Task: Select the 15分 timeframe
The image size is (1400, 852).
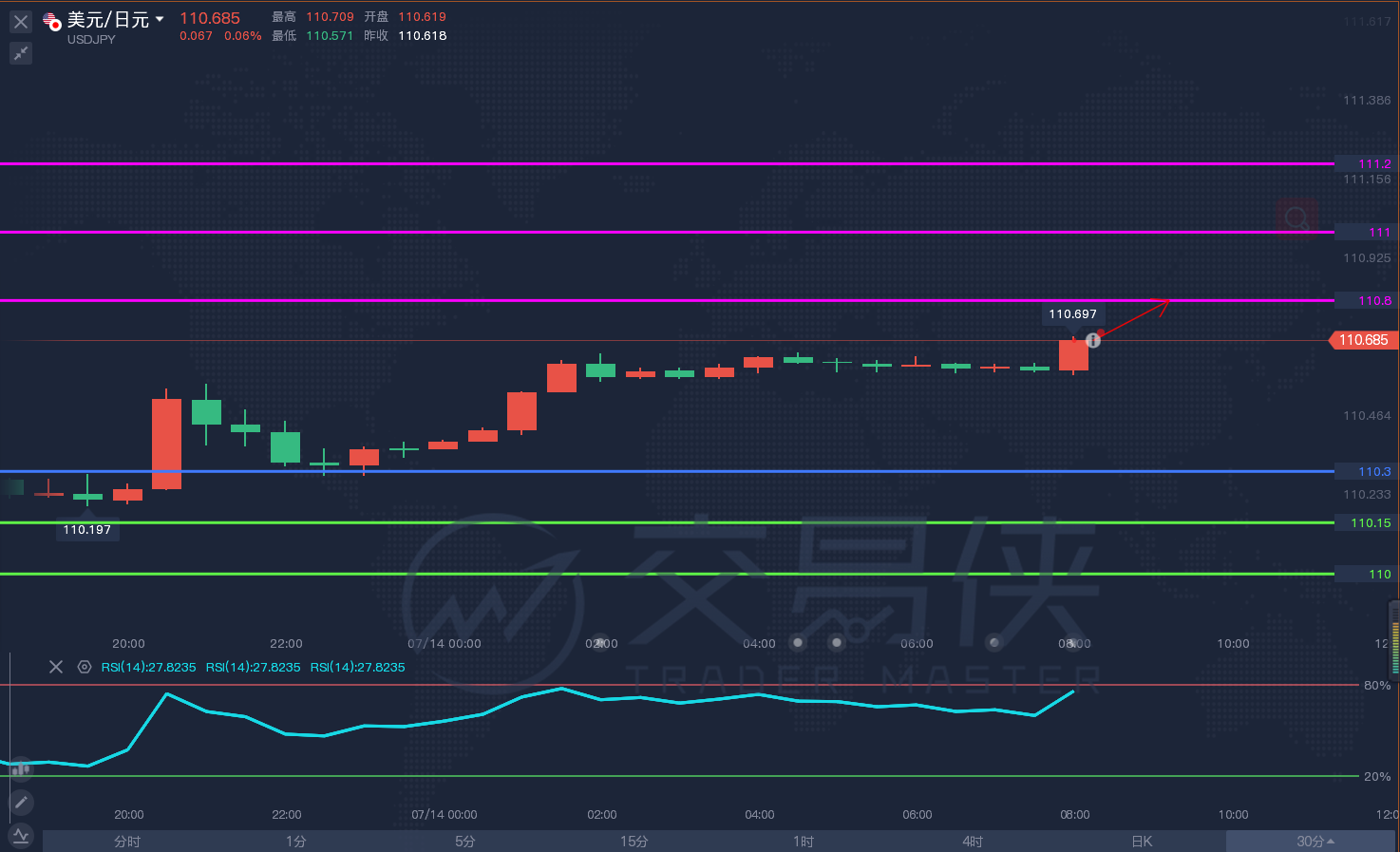Action: point(634,842)
